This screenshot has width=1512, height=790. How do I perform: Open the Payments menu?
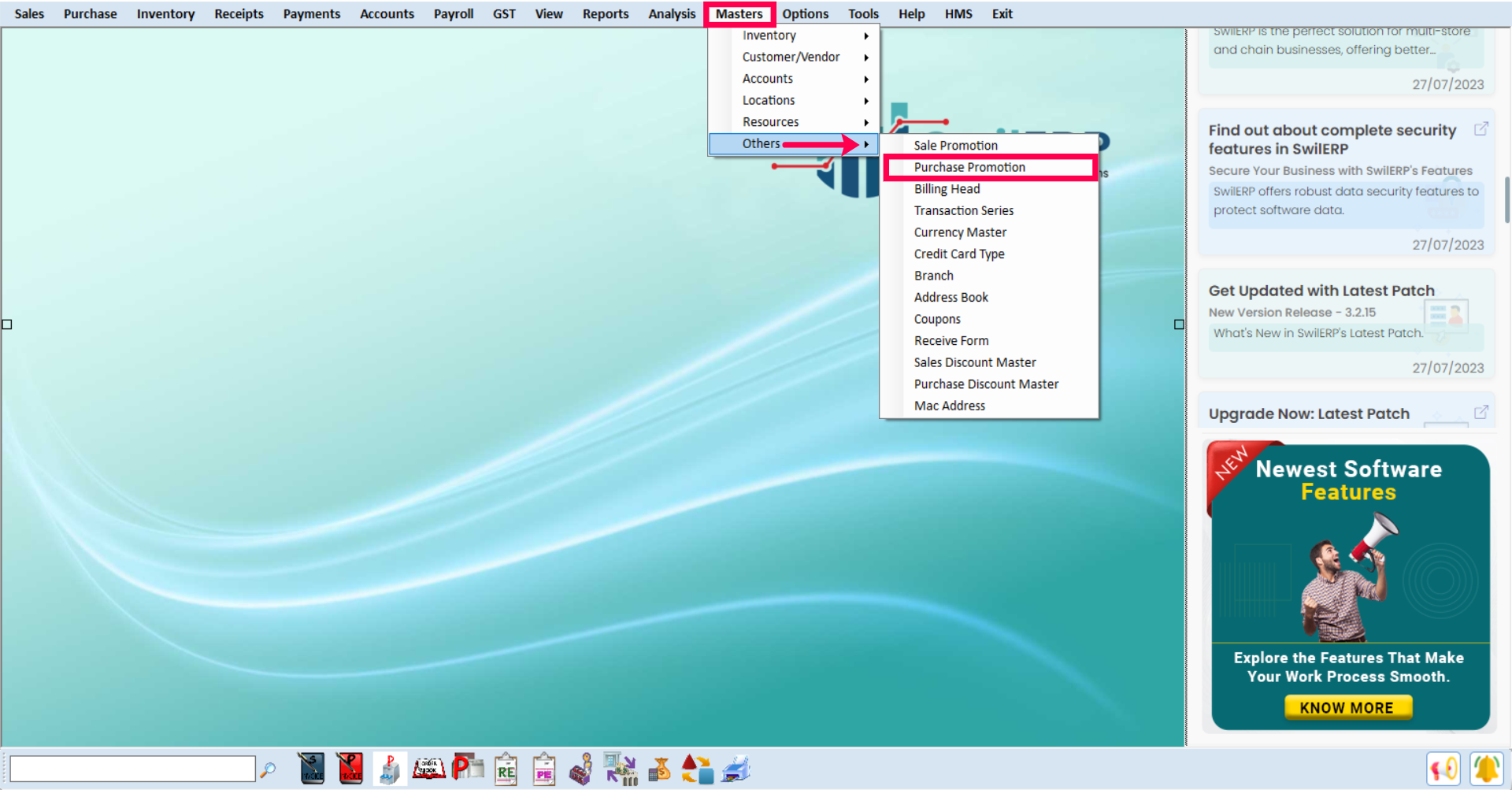click(312, 14)
